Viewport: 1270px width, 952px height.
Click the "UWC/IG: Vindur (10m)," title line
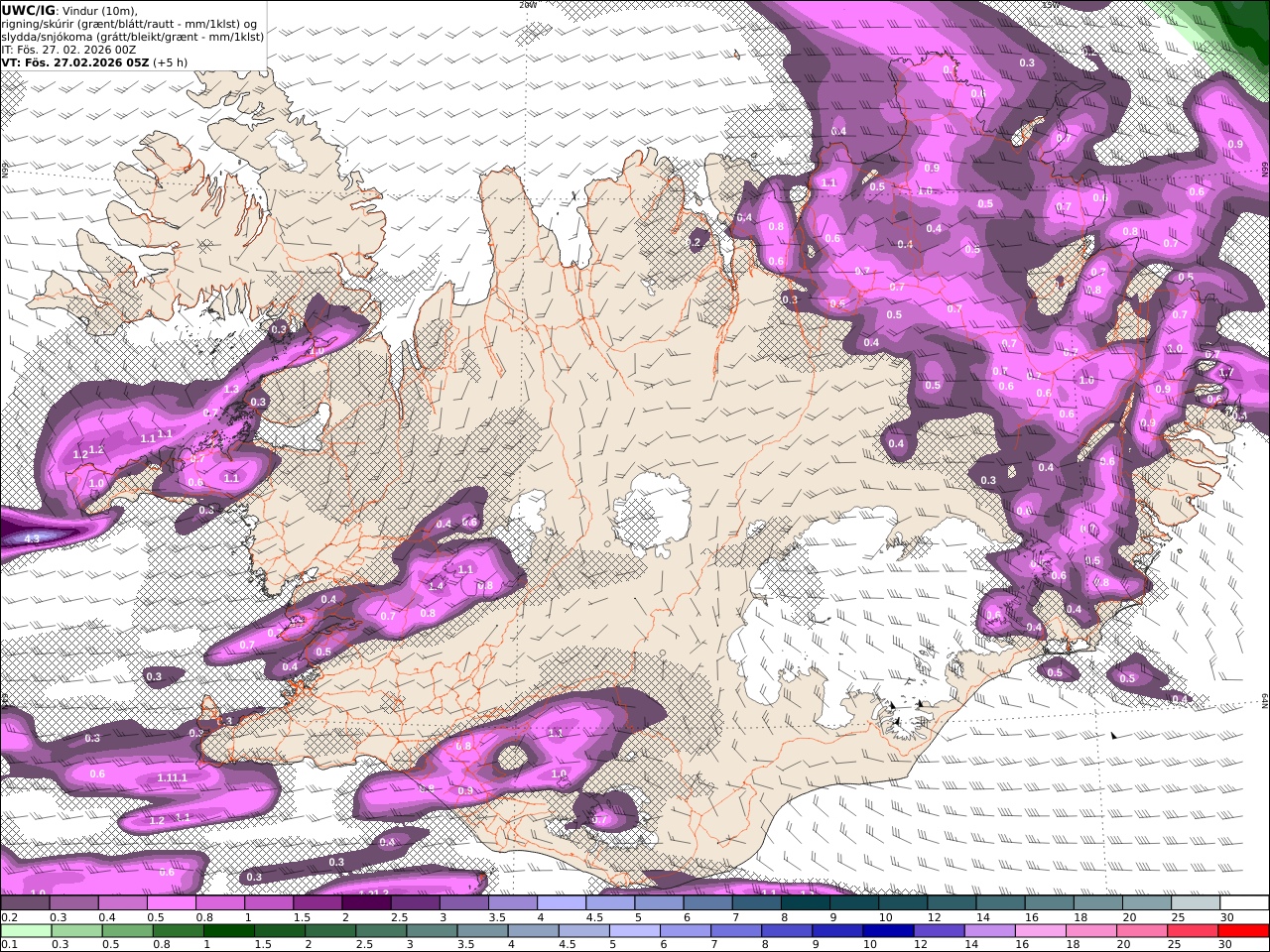[x=69, y=11]
